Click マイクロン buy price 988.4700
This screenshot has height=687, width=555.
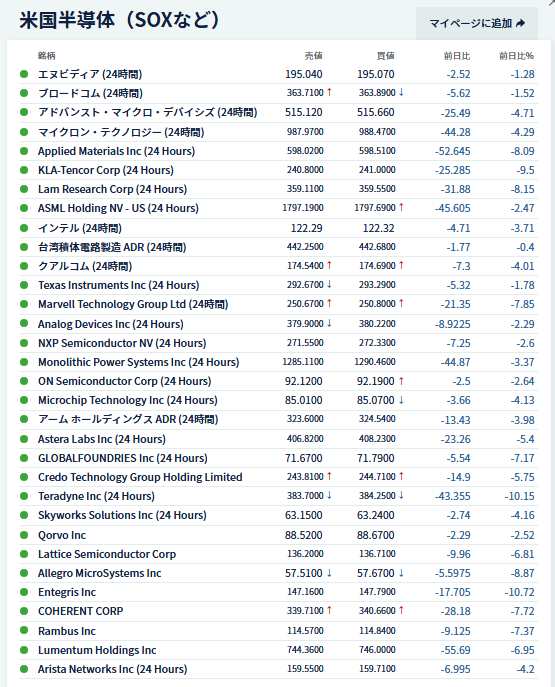377,132
